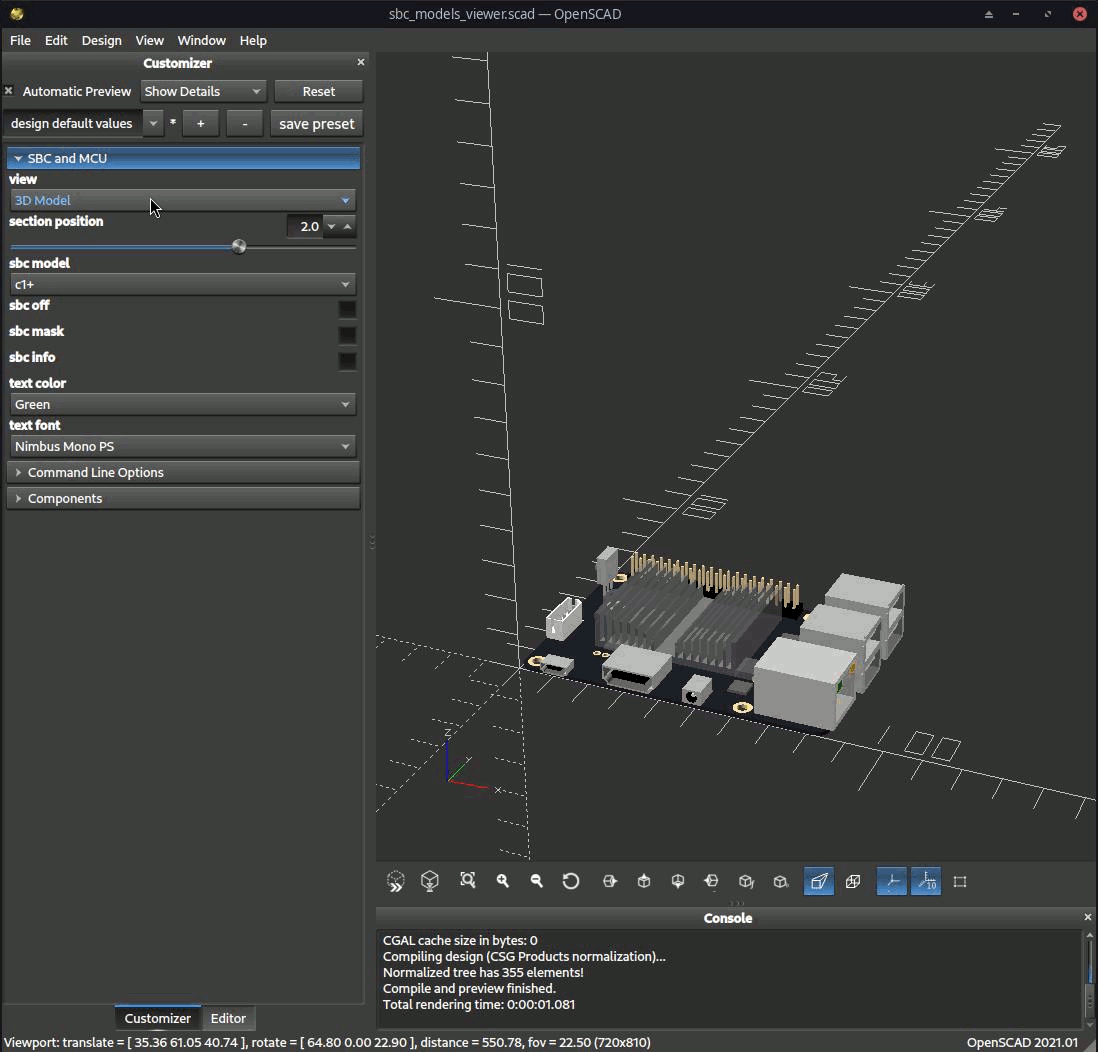Viewport: 1098px width, 1052px height.
Task: Switch to the Editor tab
Action: tap(228, 1018)
